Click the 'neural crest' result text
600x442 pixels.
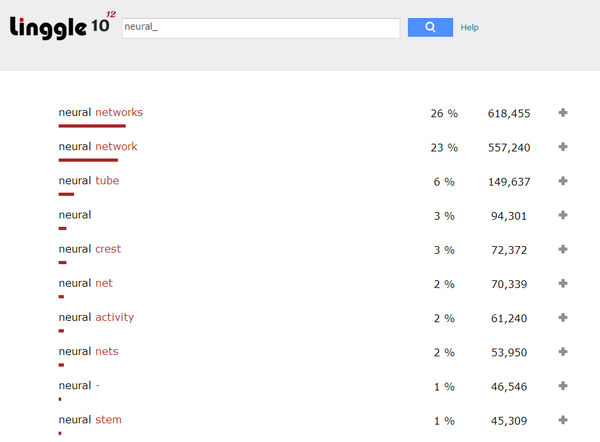pyautogui.click(x=90, y=249)
